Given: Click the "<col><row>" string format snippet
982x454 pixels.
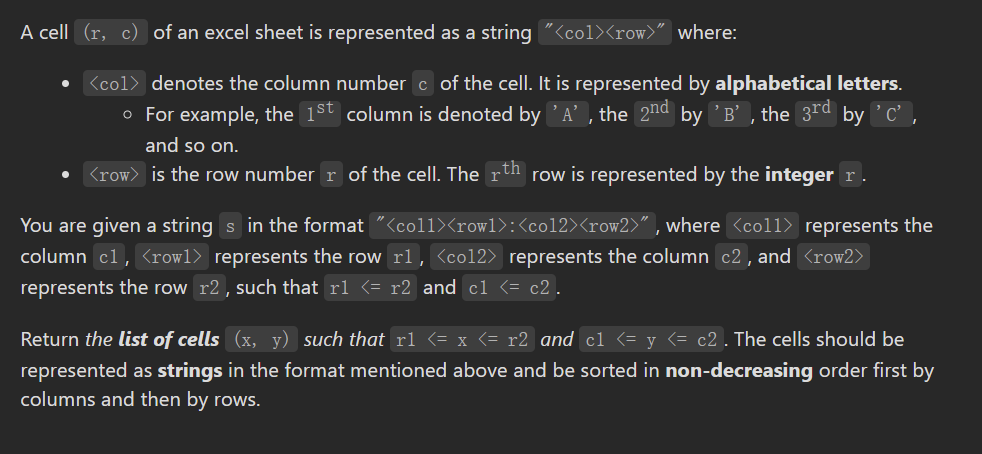Looking at the screenshot, I should [604, 33].
